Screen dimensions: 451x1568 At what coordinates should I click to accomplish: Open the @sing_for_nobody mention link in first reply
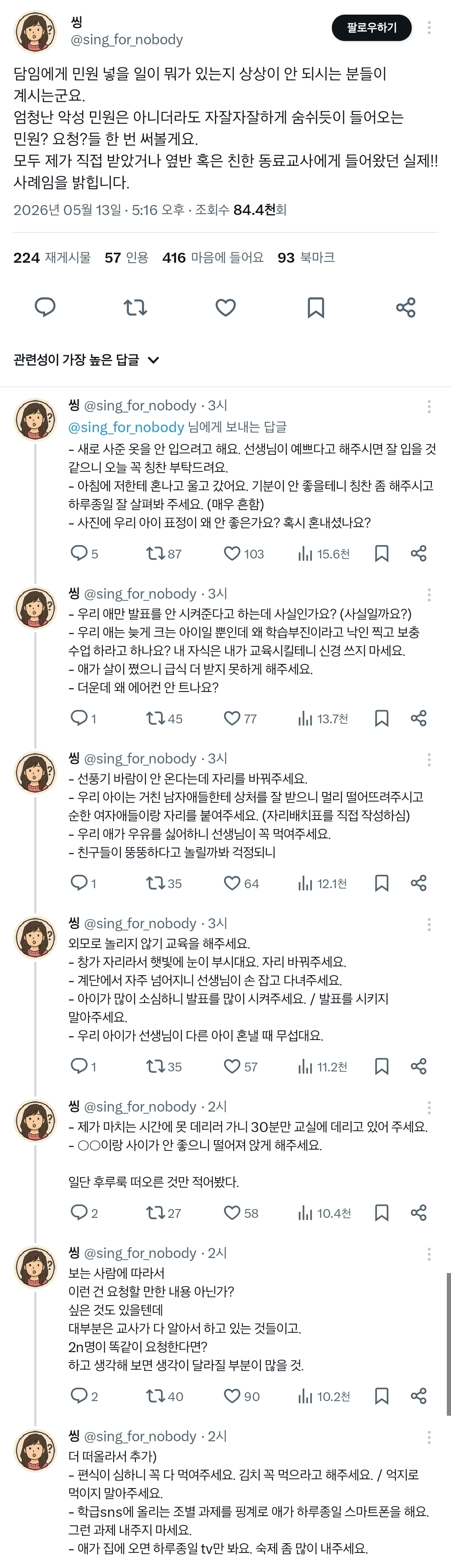tap(126, 427)
